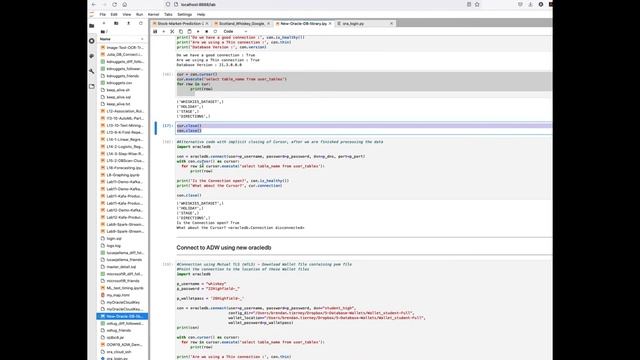Open the Kernel menu
The image size is (640, 360).
point(153,14)
